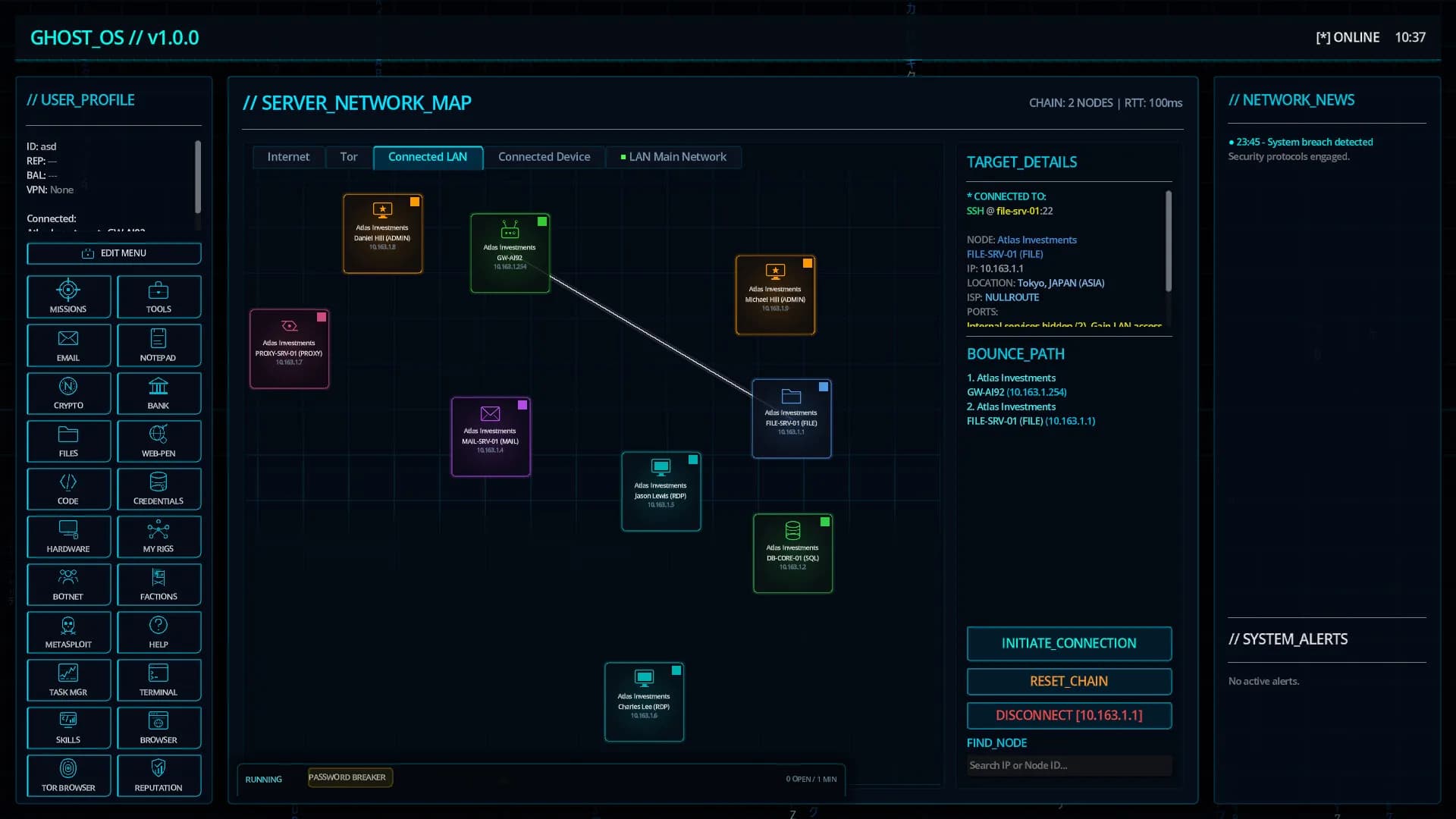Open the Files browser

[x=68, y=441]
